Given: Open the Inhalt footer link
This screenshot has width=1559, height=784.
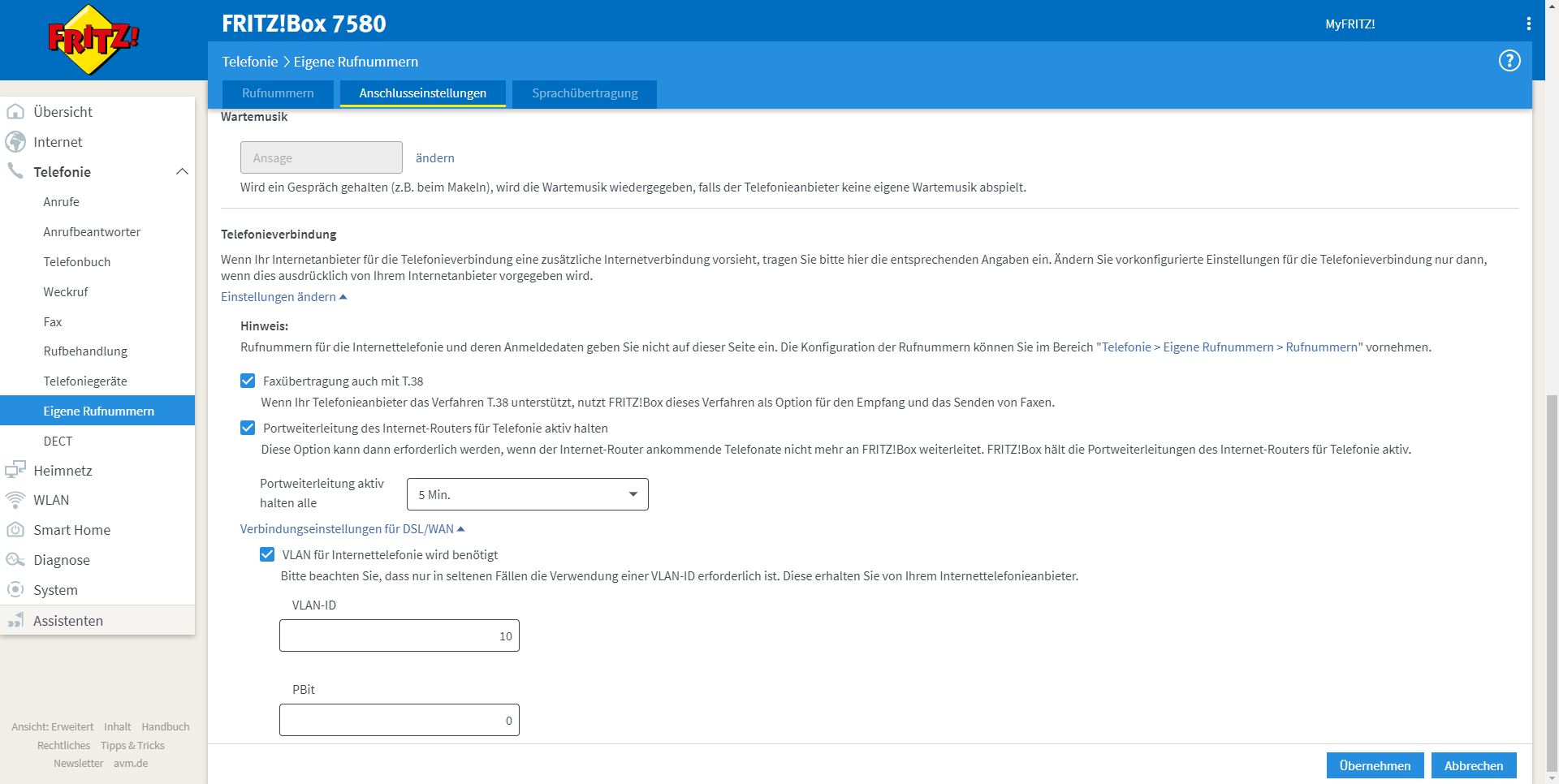Looking at the screenshot, I should 118,727.
